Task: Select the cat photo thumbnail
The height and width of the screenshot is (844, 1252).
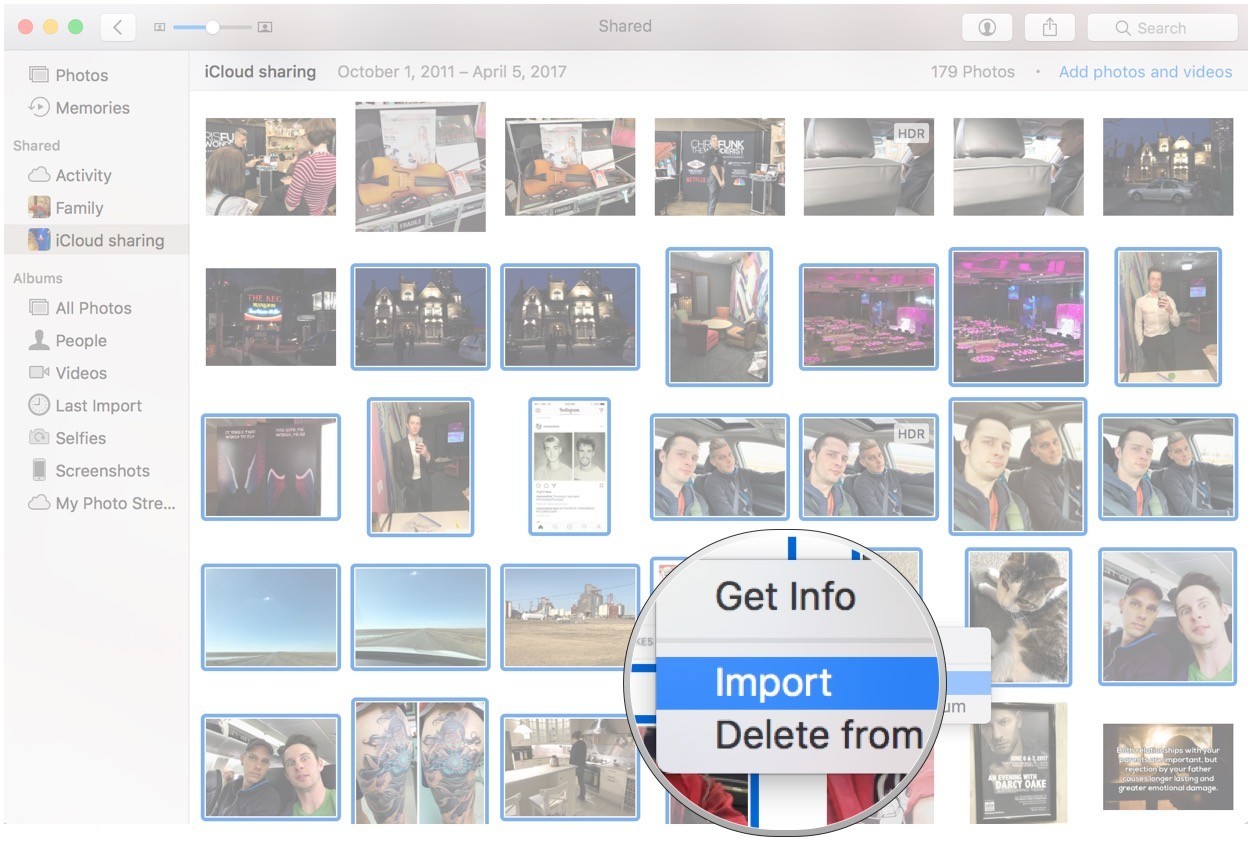Action: point(1018,616)
